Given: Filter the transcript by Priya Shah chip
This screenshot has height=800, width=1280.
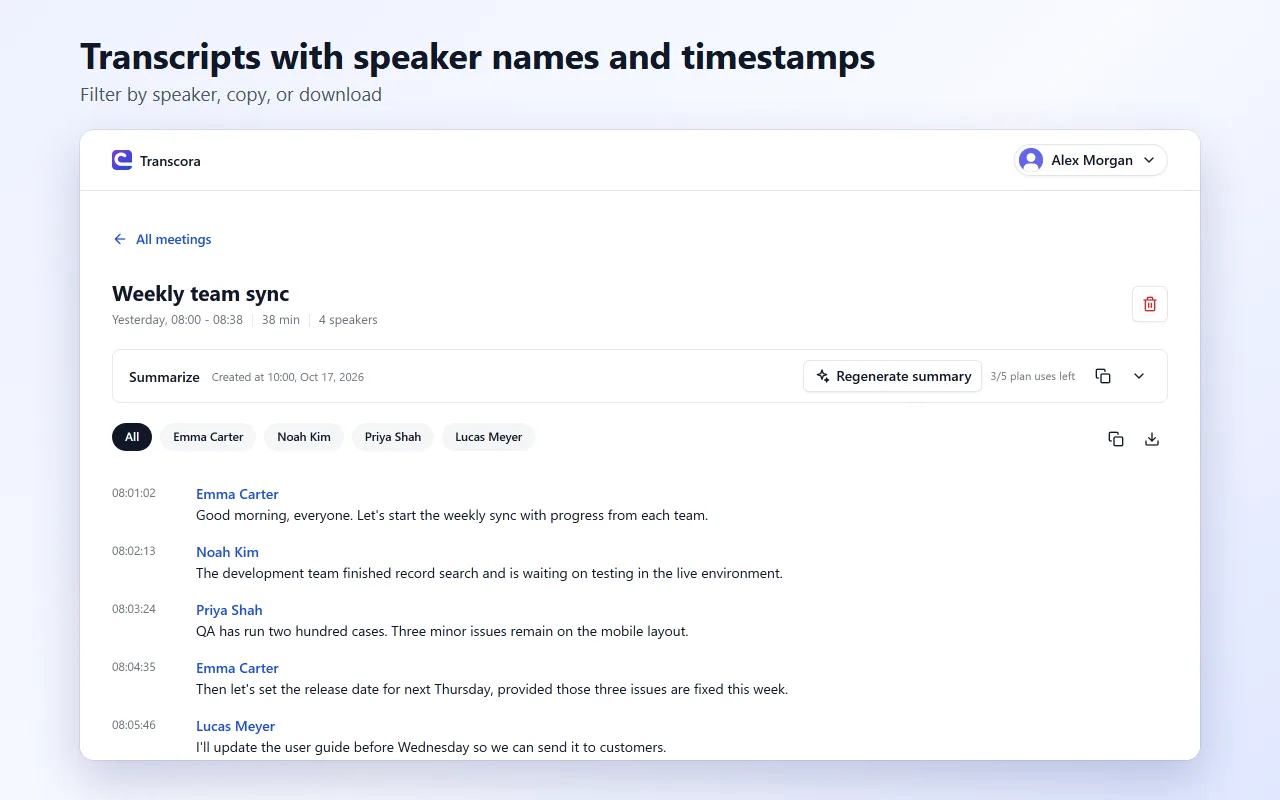Looking at the screenshot, I should [393, 437].
